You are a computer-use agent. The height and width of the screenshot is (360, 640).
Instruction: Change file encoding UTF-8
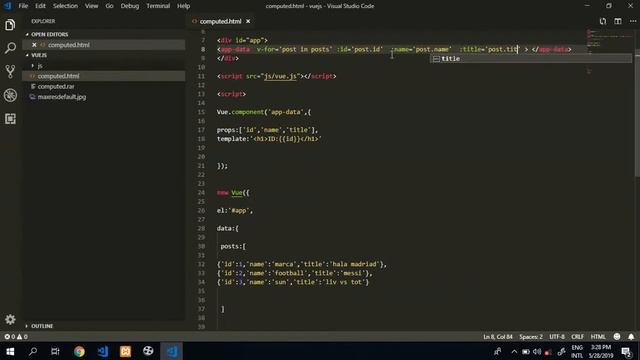[x=557, y=337]
